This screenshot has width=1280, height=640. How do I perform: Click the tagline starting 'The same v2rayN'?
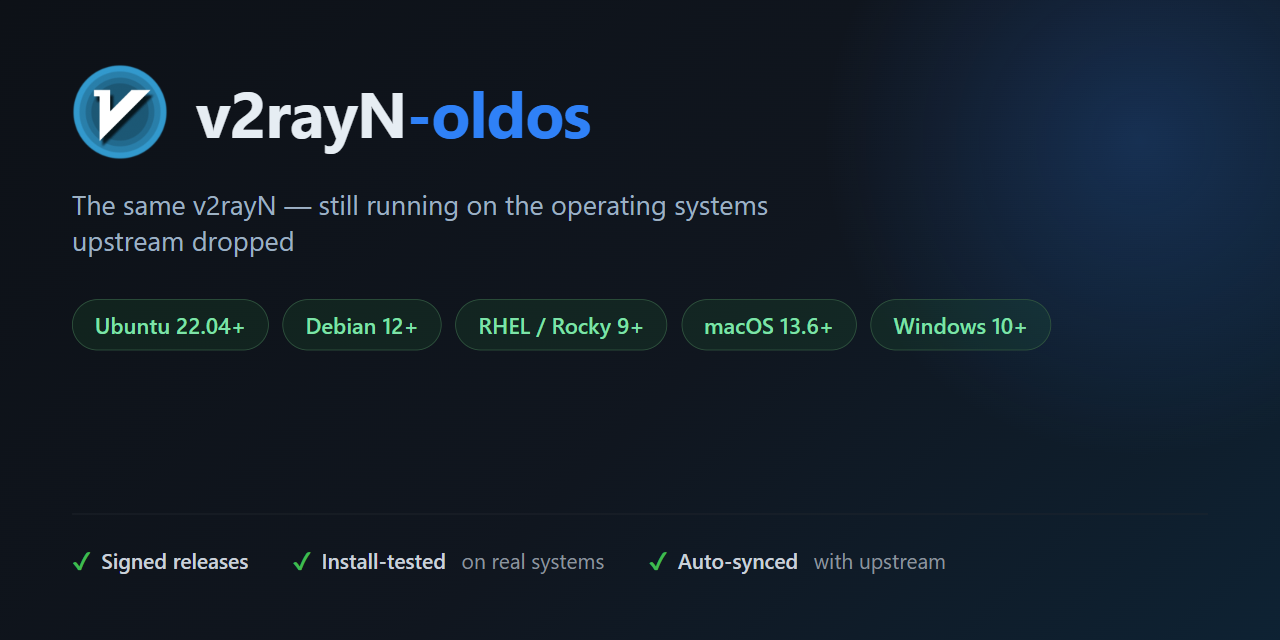tap(420, 224)
